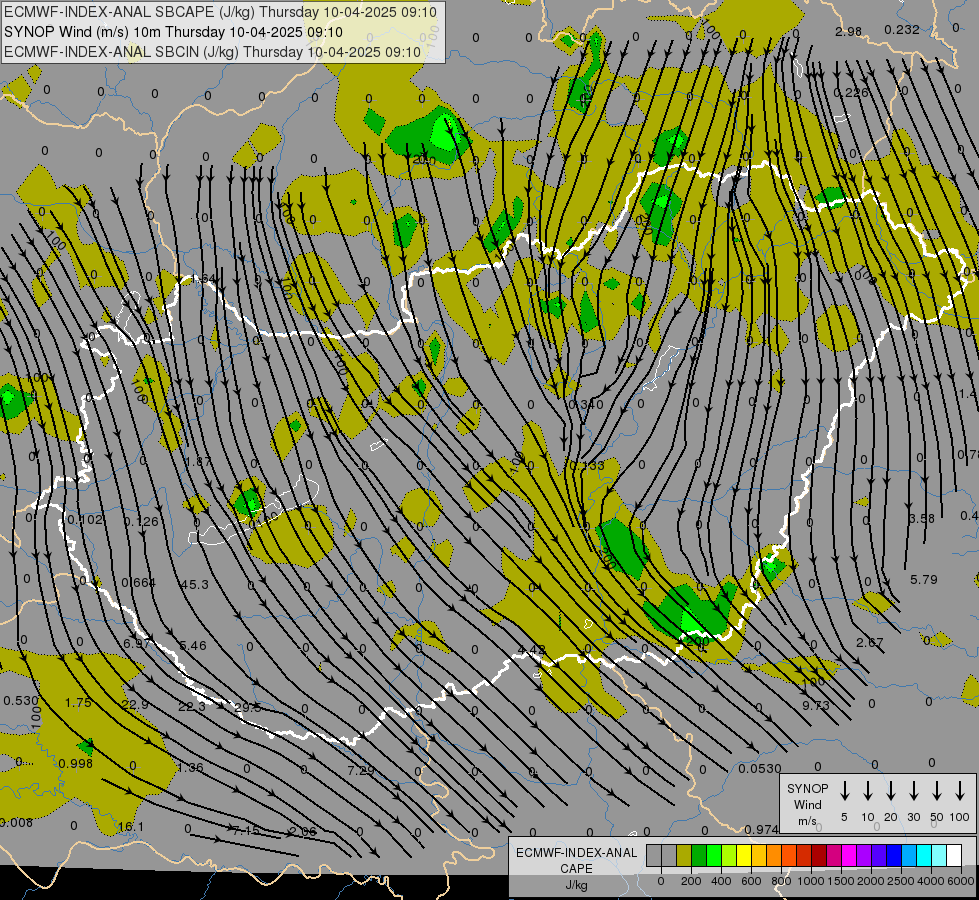
Task: Click the 22.9 value on the map
Action: pos(135,705)
